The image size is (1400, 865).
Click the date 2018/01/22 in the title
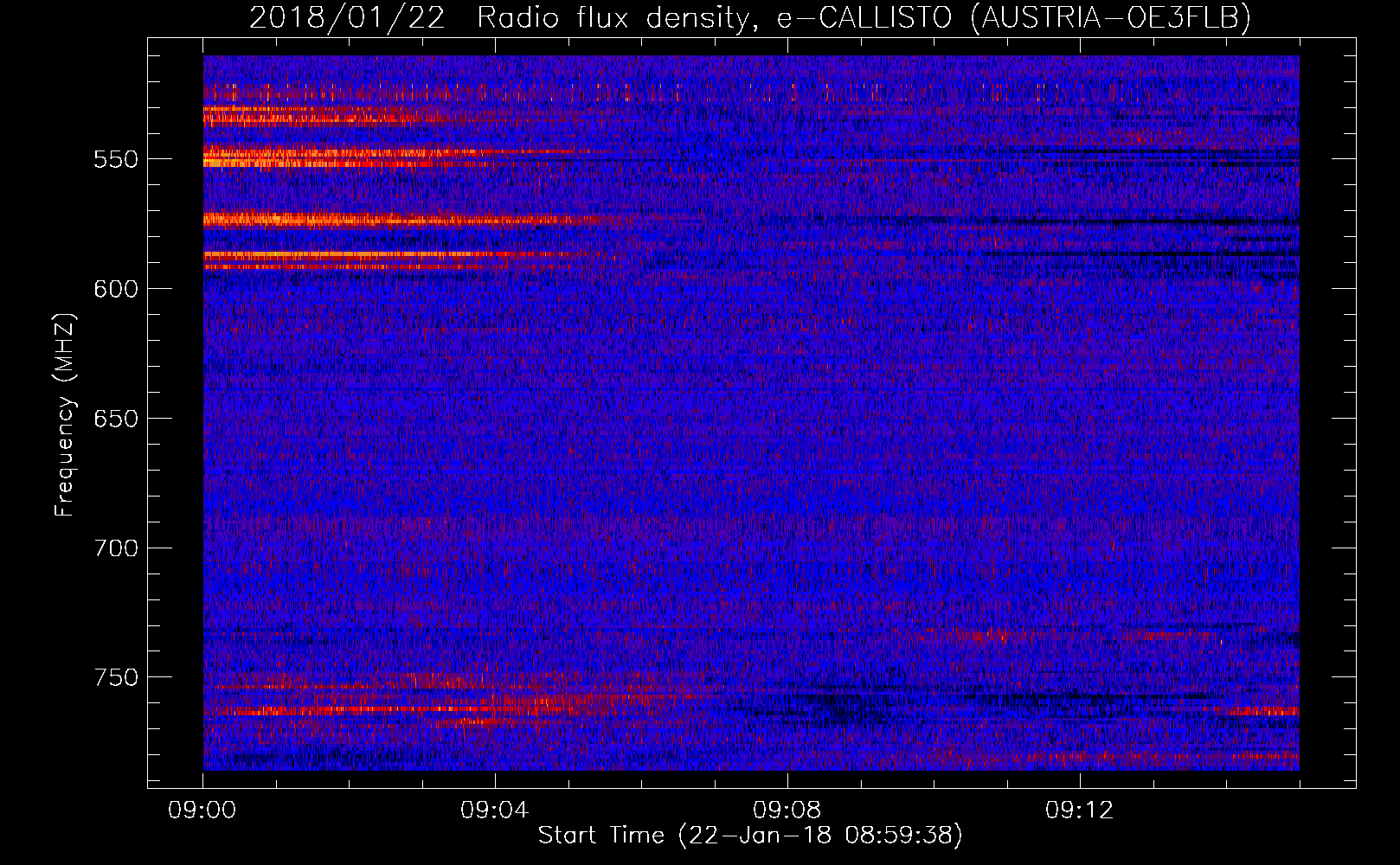(347, 17)
